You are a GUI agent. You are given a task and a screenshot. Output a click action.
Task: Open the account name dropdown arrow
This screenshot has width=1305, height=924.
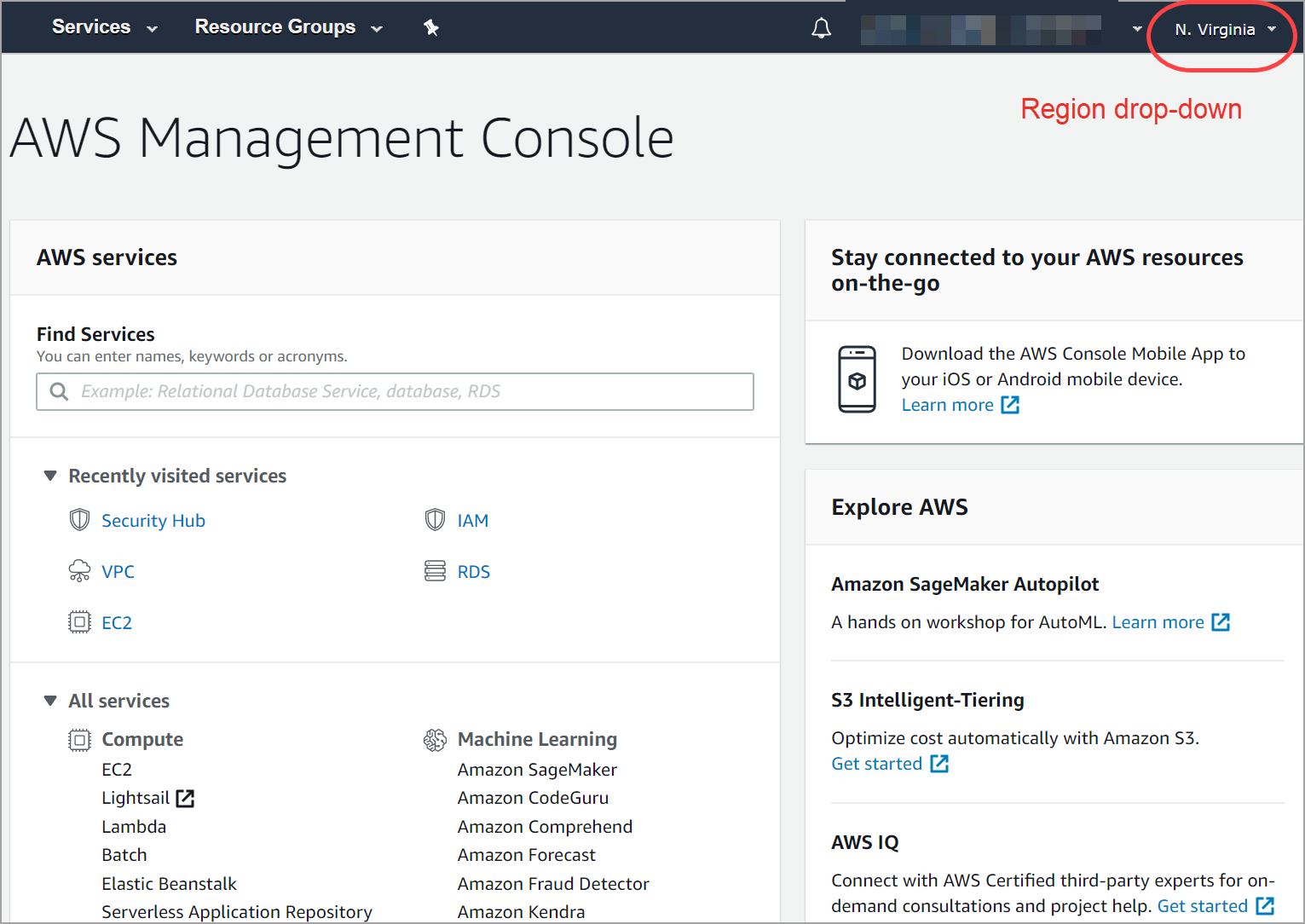point(1137,29)
